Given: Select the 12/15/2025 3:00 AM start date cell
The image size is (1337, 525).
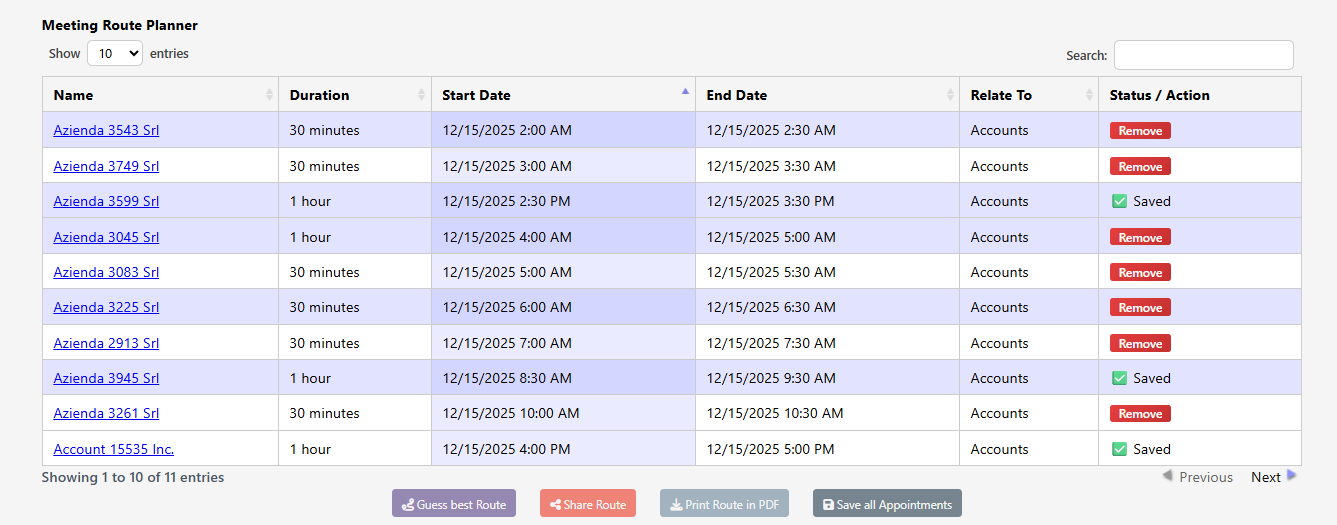Looking at the screenshot, I should point(563,166).
